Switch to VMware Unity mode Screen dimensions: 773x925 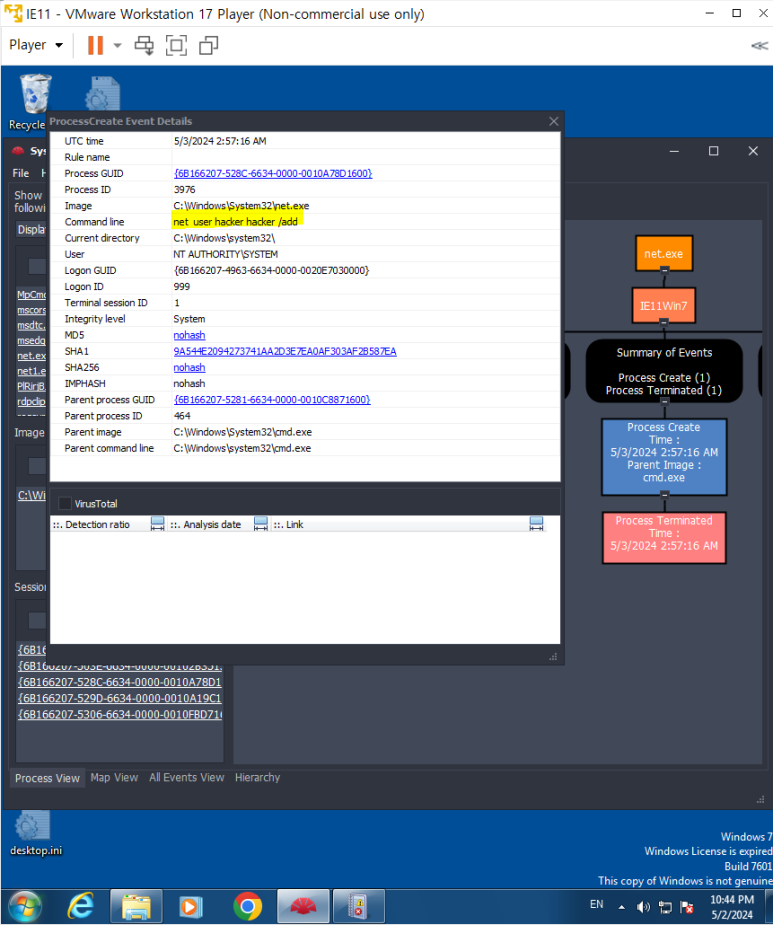click(x=209, y=45)
